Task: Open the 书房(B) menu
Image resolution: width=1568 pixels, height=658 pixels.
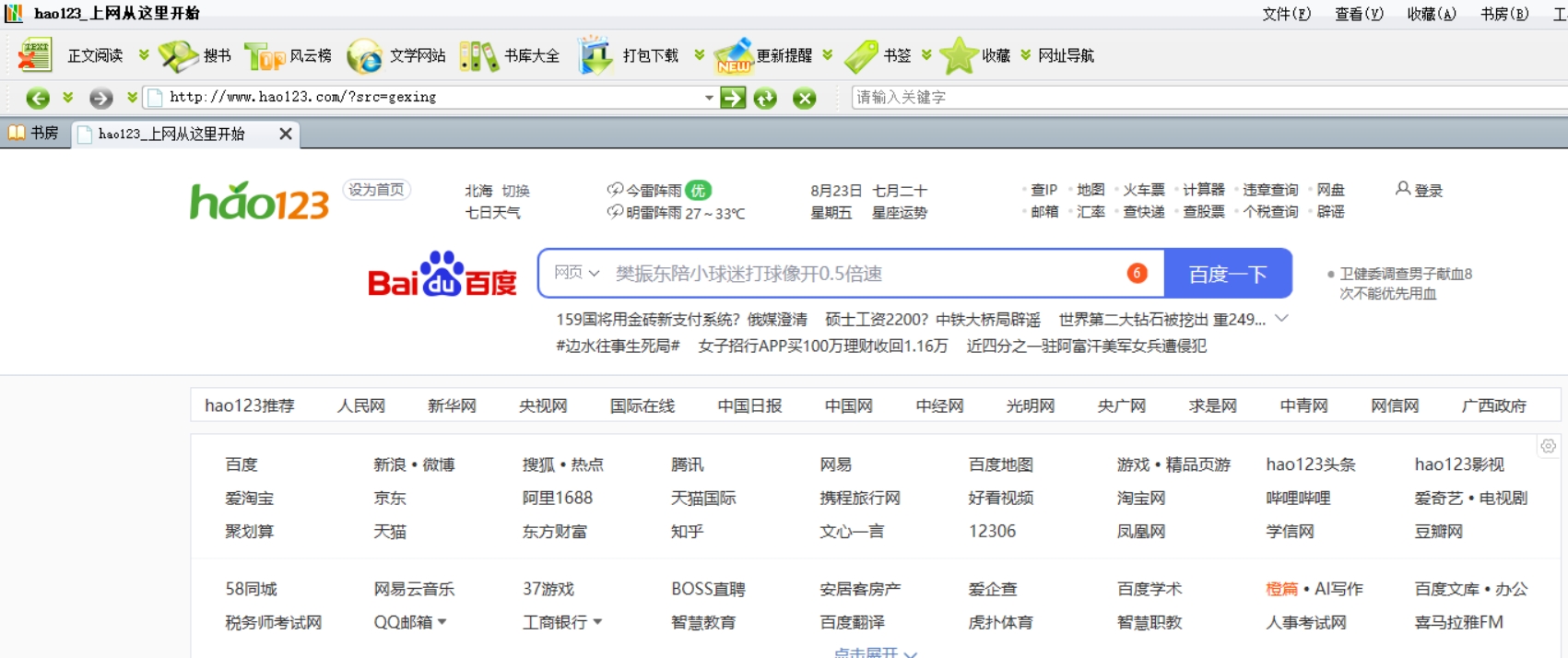Action: point(1504,14)
